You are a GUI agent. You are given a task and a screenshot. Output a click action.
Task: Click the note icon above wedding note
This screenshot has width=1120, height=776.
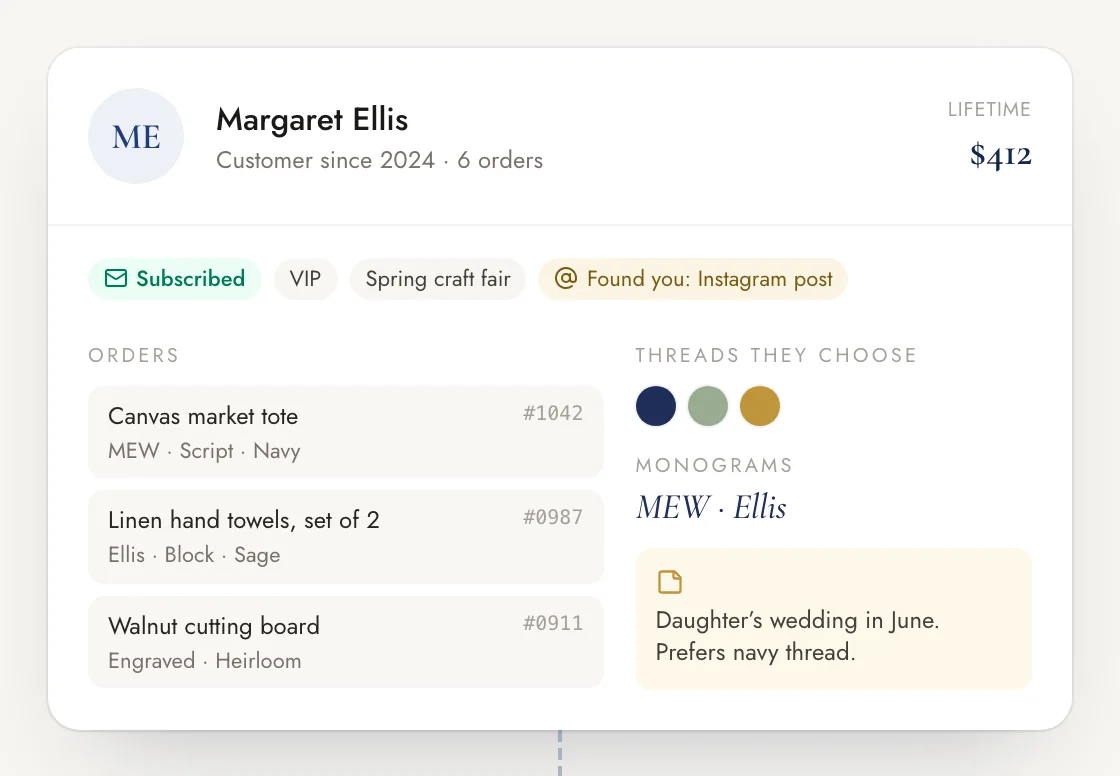[x=669, y=582]
